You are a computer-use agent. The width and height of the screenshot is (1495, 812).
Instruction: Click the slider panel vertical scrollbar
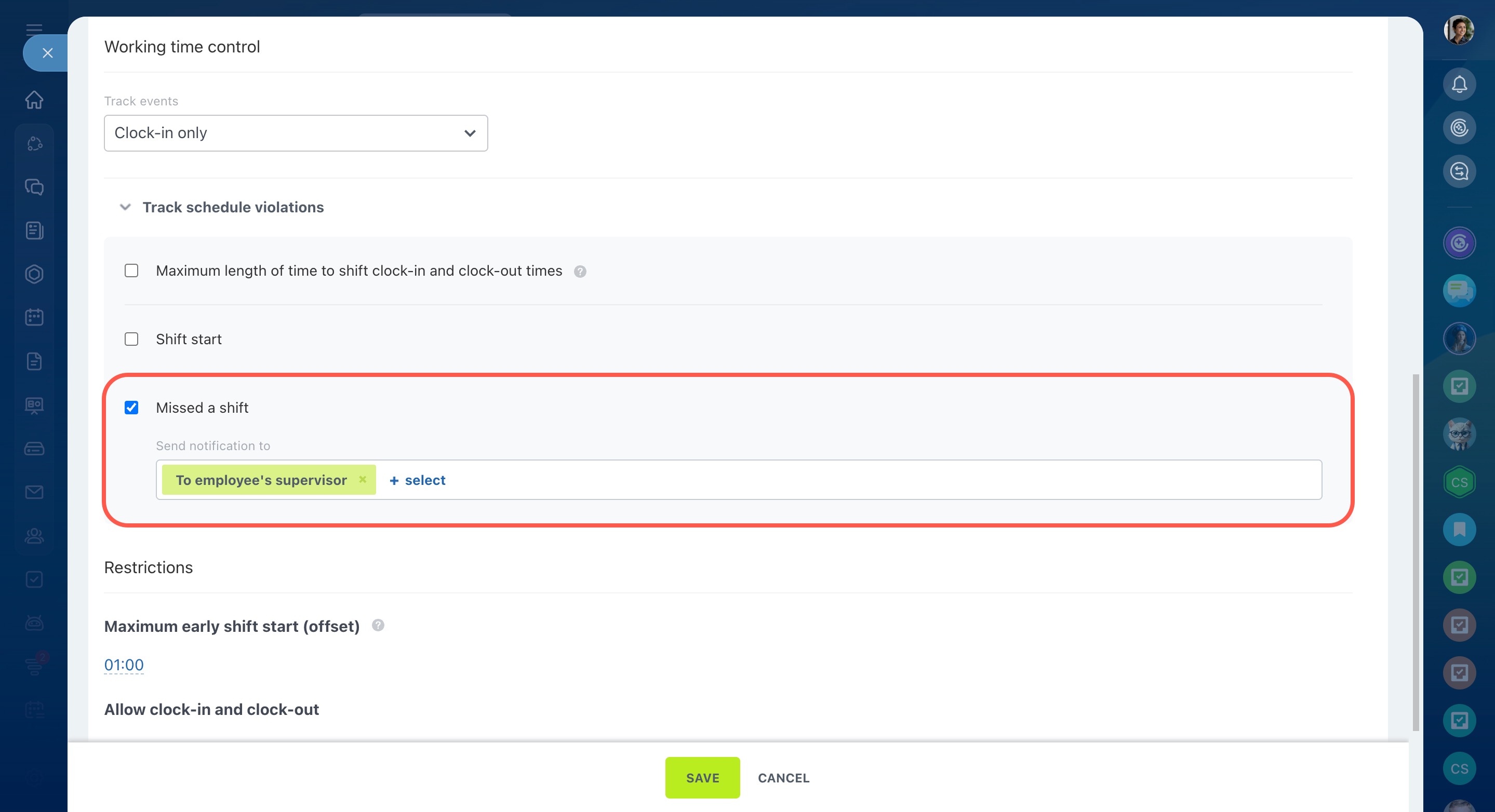1415,551
